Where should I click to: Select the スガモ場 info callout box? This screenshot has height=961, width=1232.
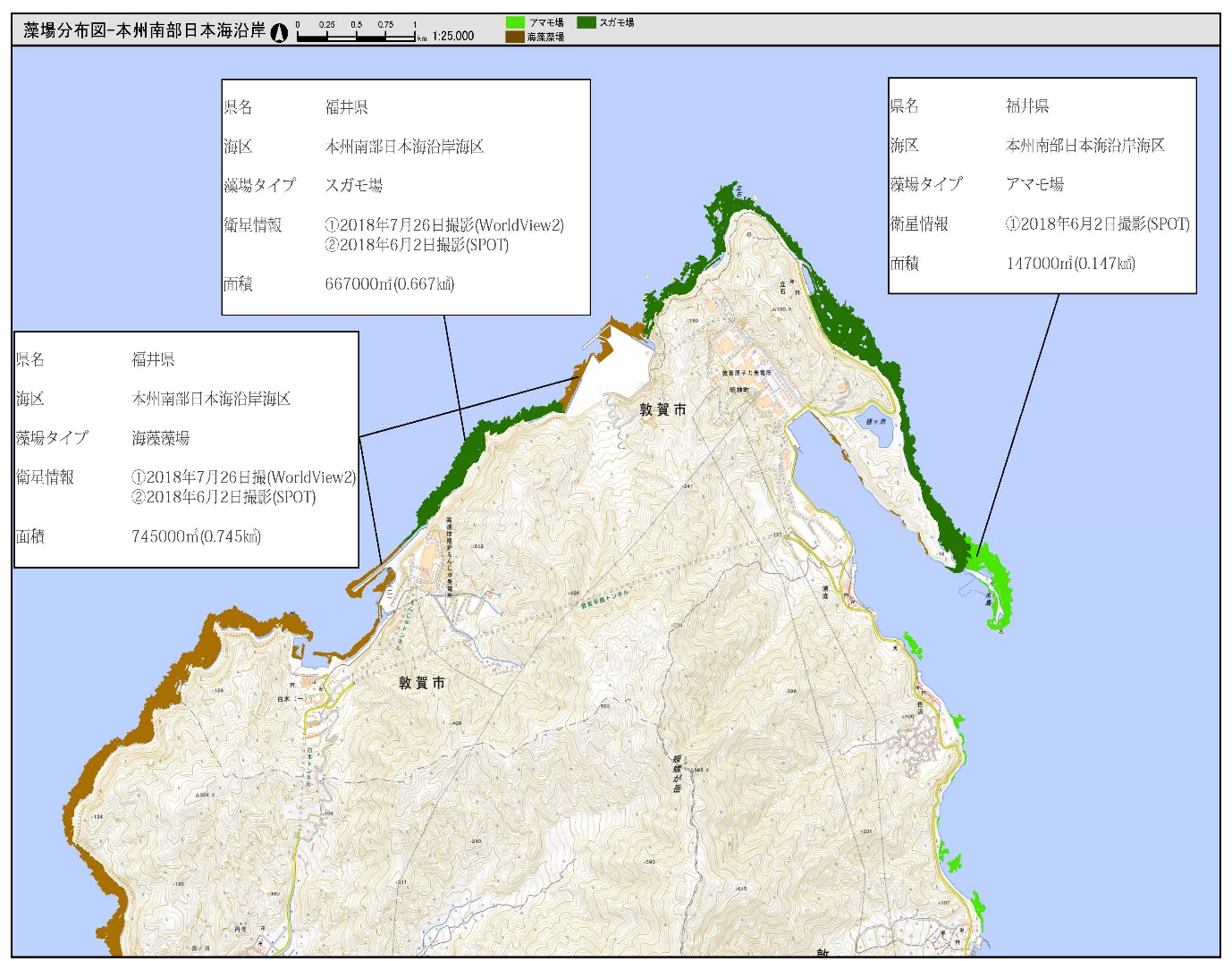(405, 197)
